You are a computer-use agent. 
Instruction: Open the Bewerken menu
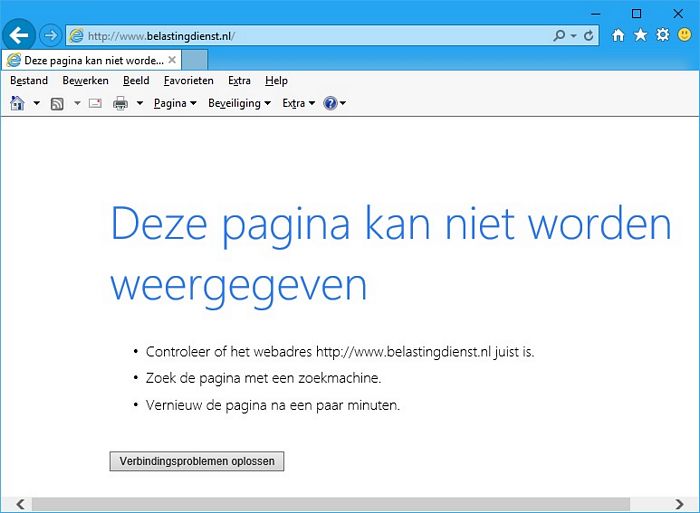85,81
